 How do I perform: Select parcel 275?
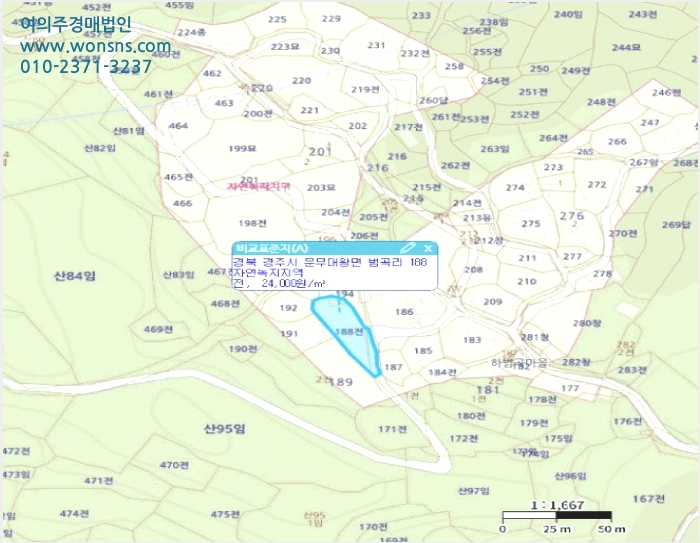[x=531, y=224]
